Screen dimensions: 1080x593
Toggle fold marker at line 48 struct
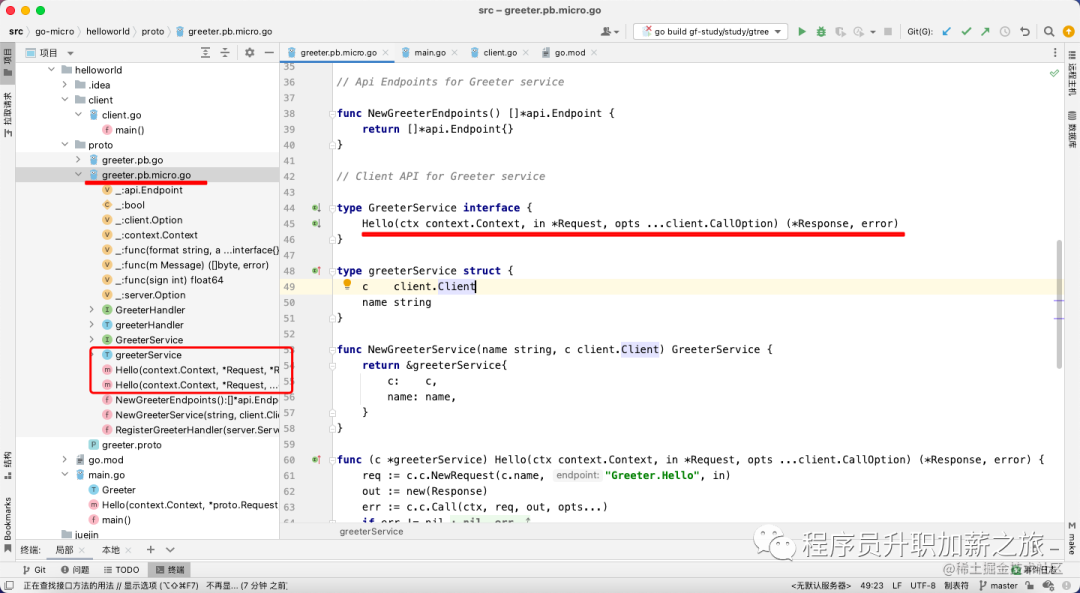[332, 271]
